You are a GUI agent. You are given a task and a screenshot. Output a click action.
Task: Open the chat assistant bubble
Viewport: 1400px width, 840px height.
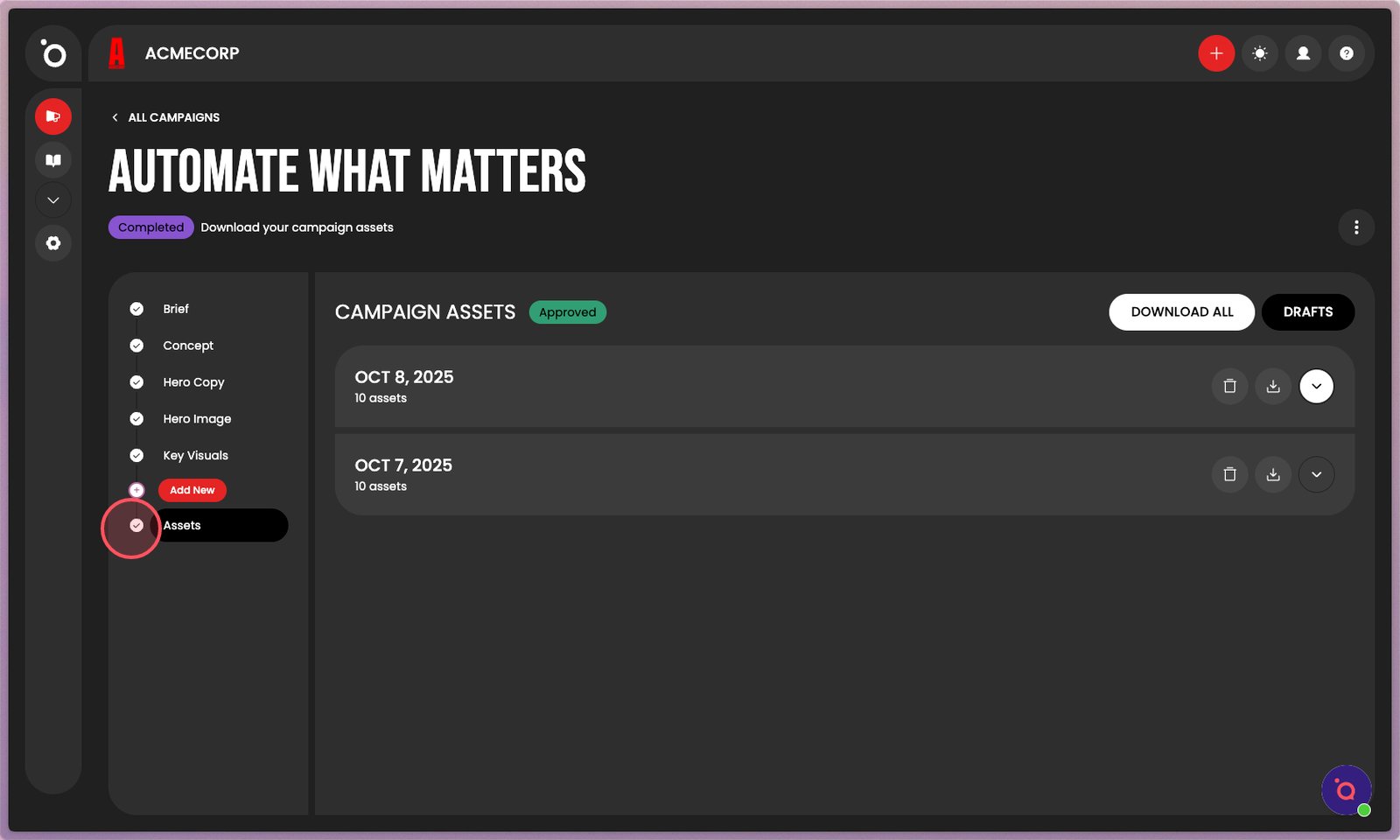pyautogui.click(x=1346, y=790)
